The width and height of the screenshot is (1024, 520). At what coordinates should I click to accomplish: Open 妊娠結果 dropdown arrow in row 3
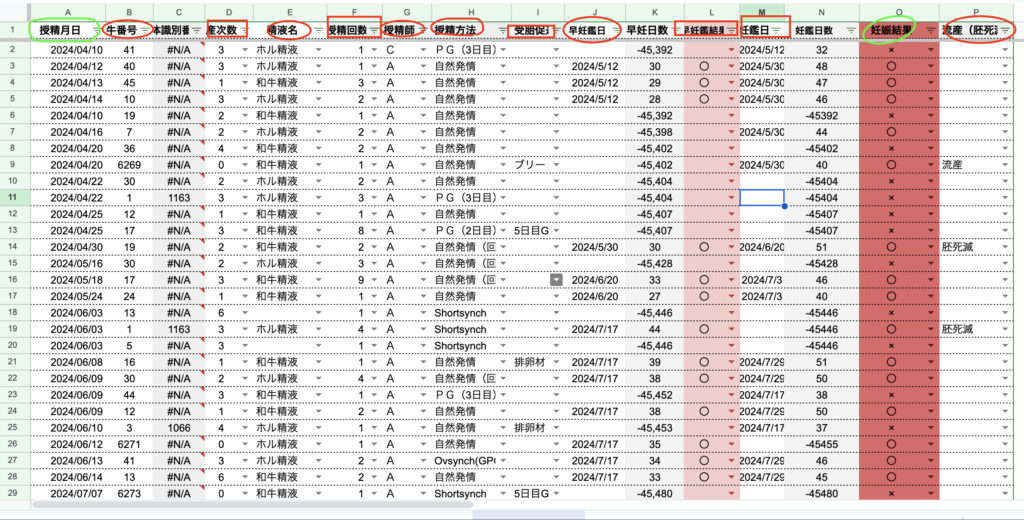930,66
